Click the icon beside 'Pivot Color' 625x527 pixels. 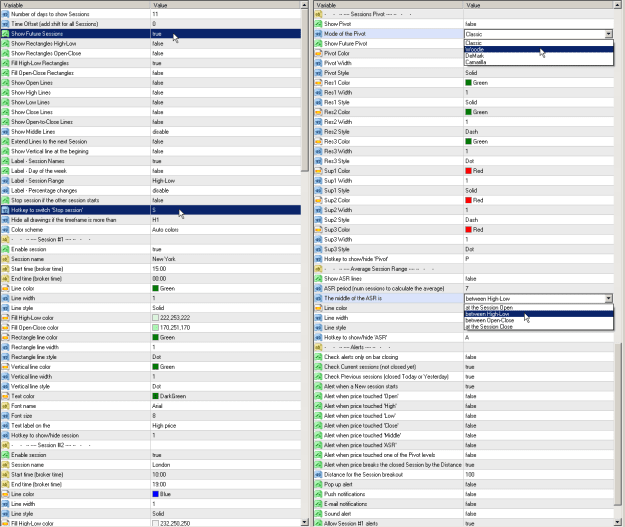click(x=318, y=53)
